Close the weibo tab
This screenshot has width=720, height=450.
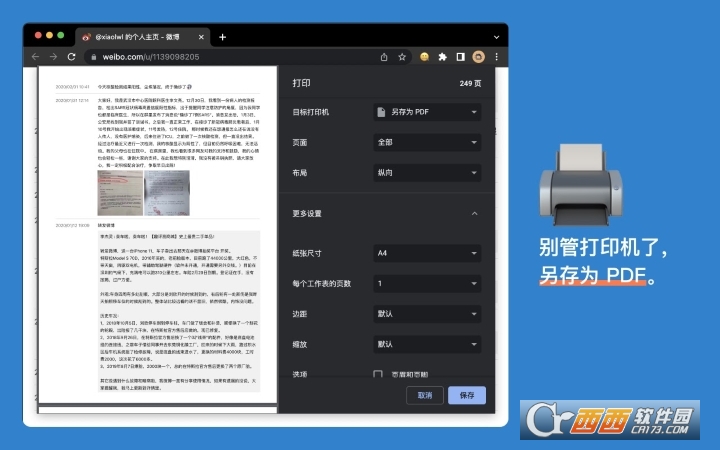[x=201, y=37]
